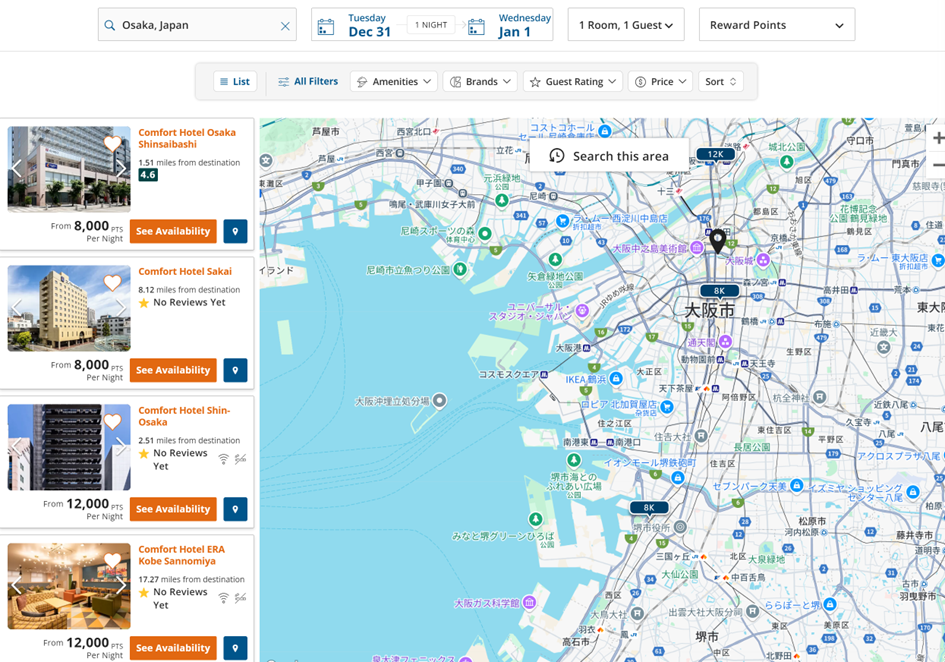
Task: Click the Universal Studios Japan map marker
Action: 582,310
